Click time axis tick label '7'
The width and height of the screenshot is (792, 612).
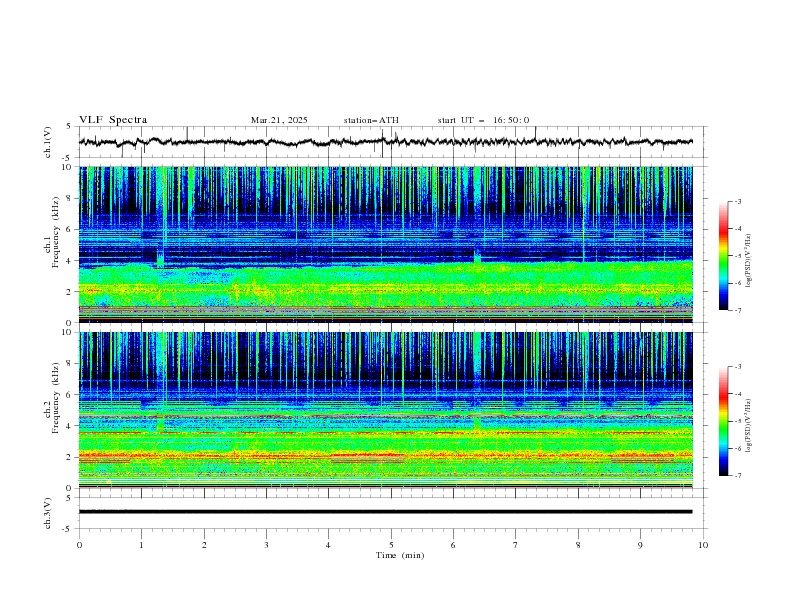point(516,545)
